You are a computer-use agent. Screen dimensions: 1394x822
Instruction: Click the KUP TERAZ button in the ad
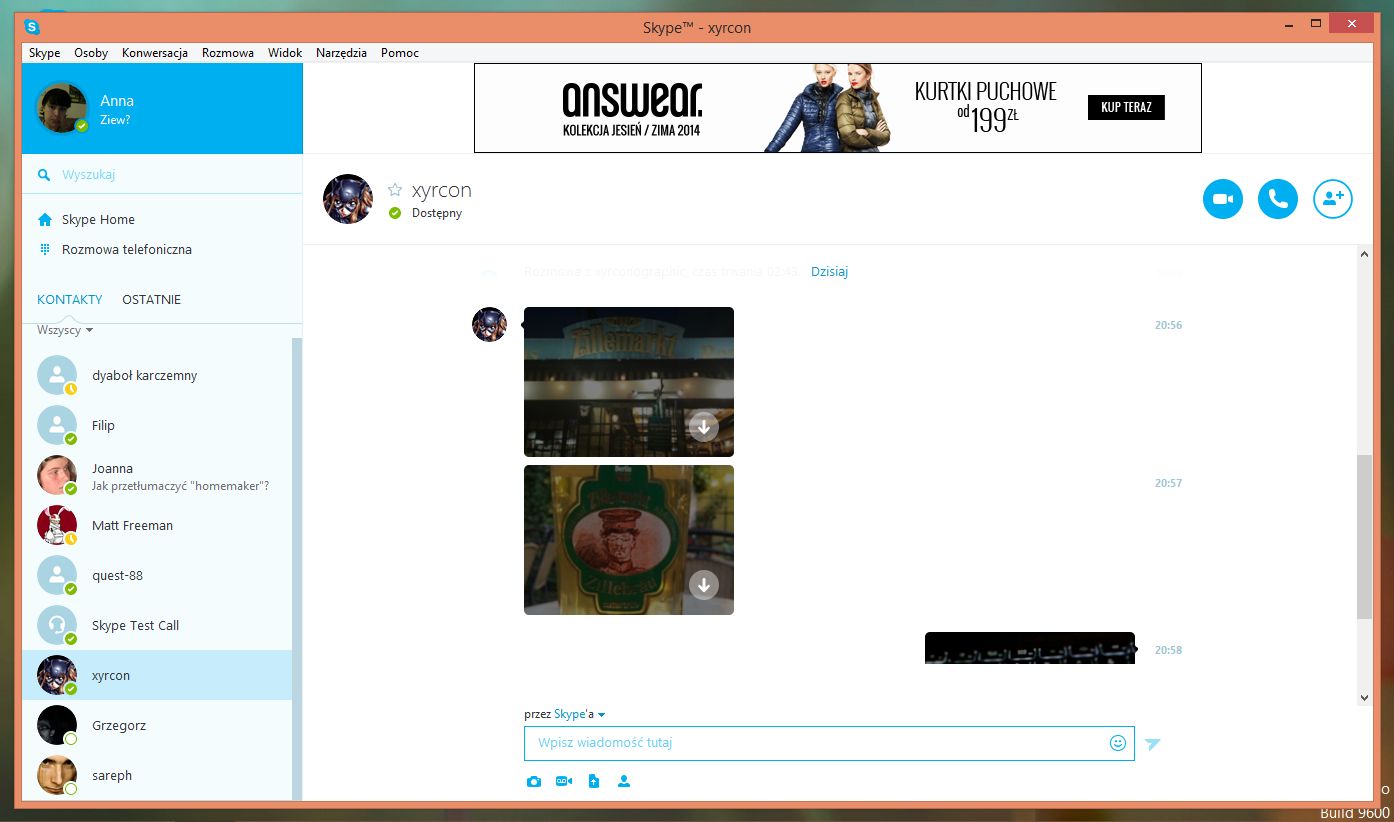(x=1126, y=107)
